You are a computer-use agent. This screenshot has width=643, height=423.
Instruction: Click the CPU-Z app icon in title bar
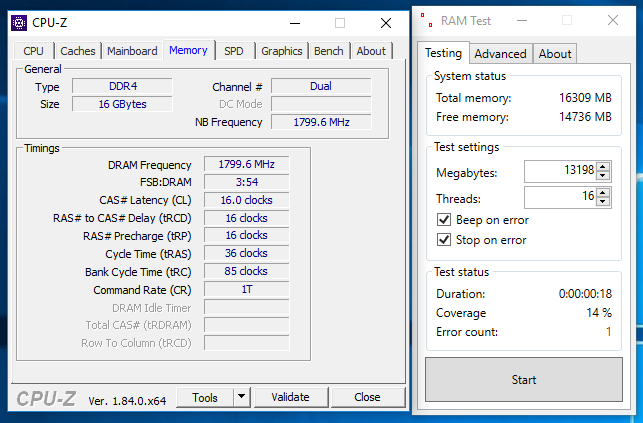click(19, 23)
